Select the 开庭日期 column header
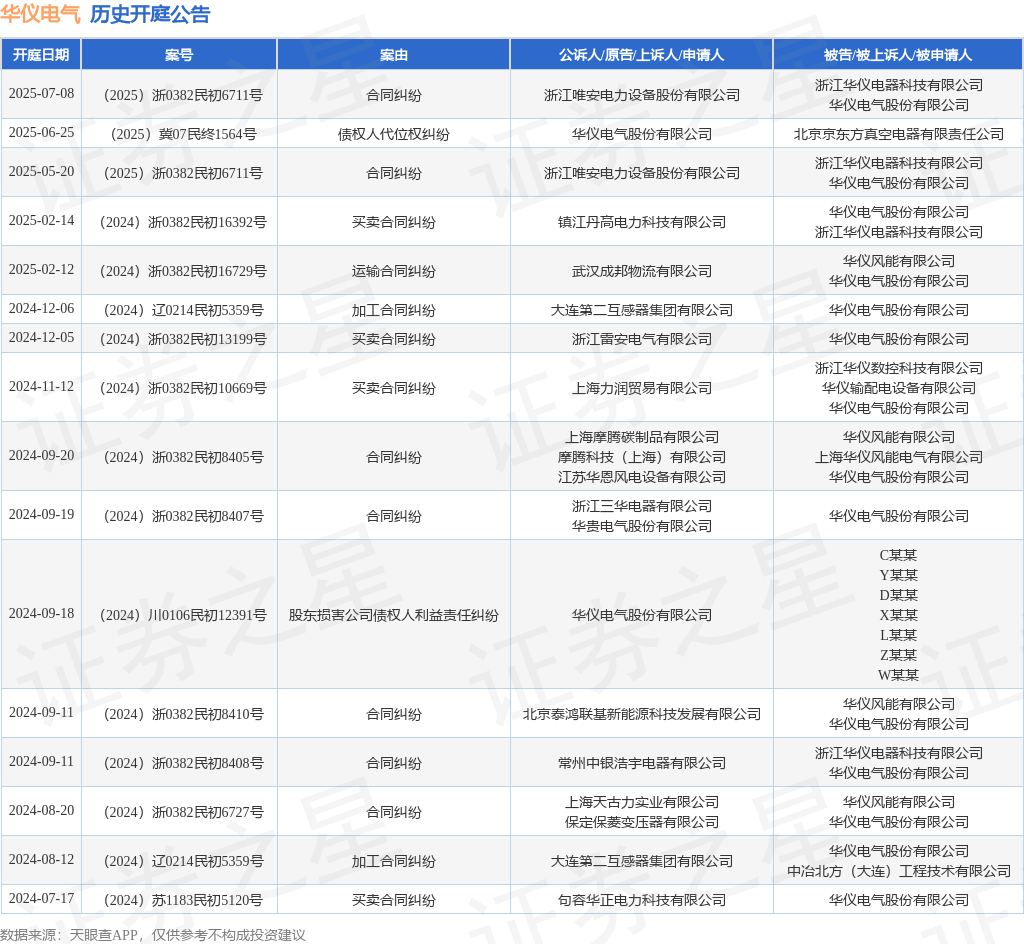 (x=41, y=55)
